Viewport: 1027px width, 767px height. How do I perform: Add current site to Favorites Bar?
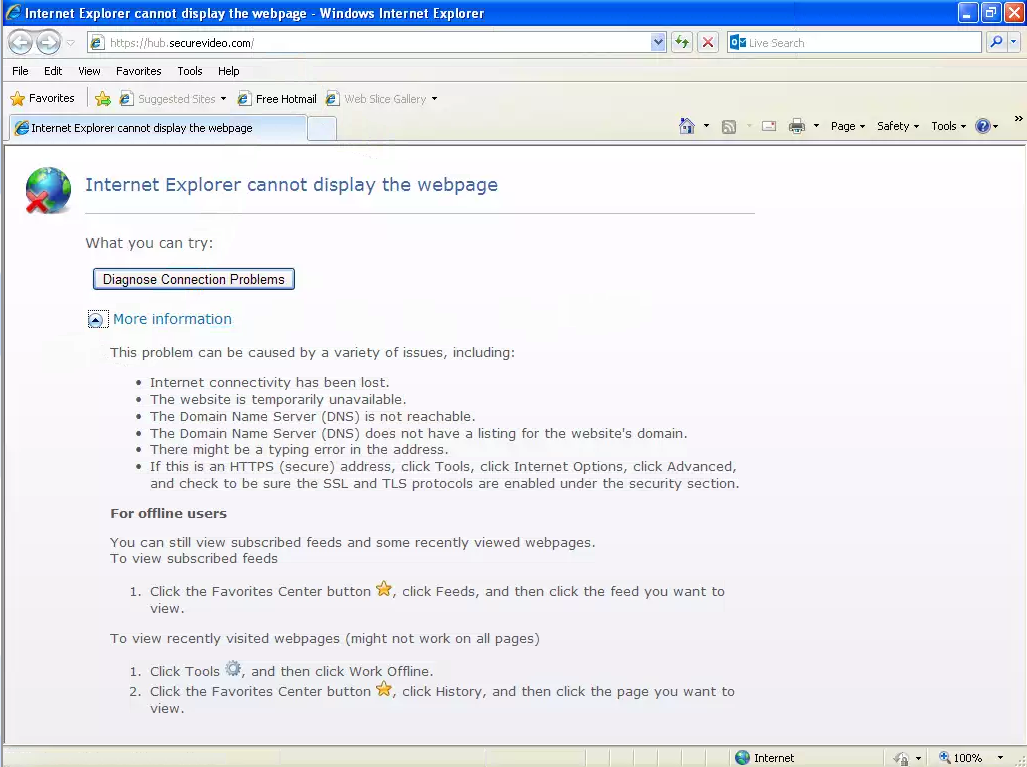click(x=103, y=98)
